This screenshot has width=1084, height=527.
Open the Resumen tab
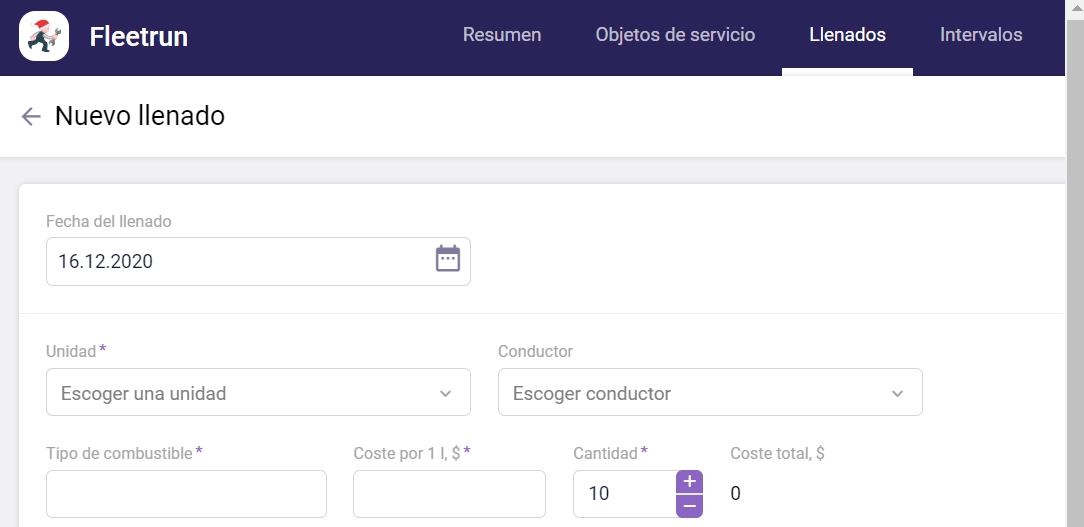[502, 35]
